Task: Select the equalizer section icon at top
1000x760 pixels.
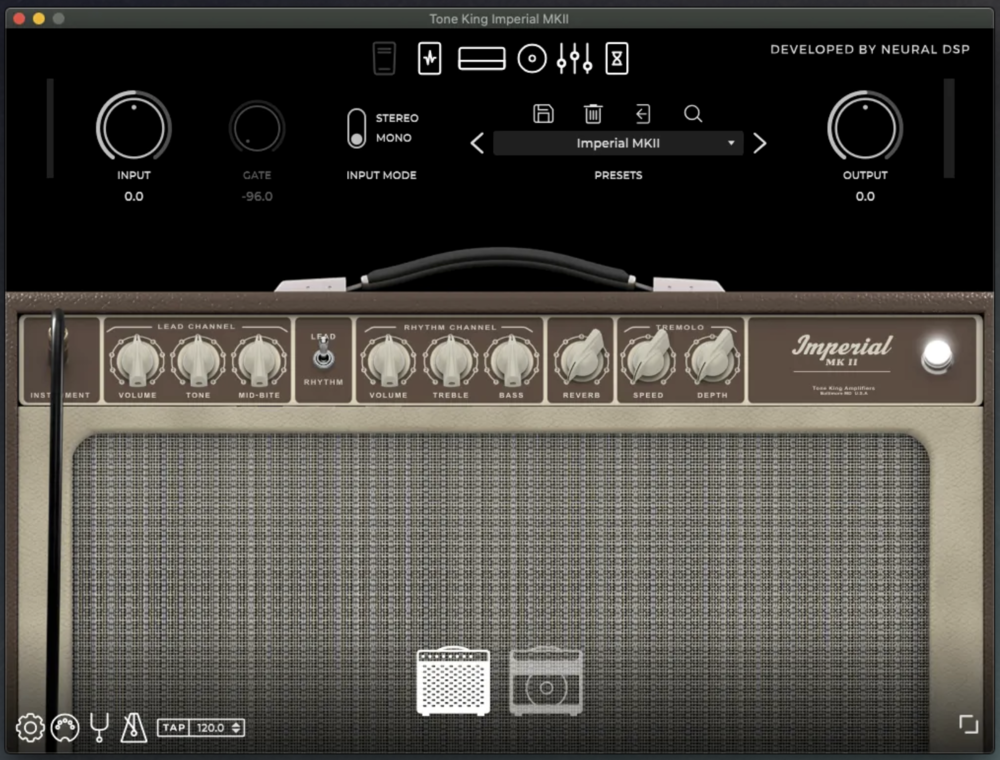Action: pos(574,59)
